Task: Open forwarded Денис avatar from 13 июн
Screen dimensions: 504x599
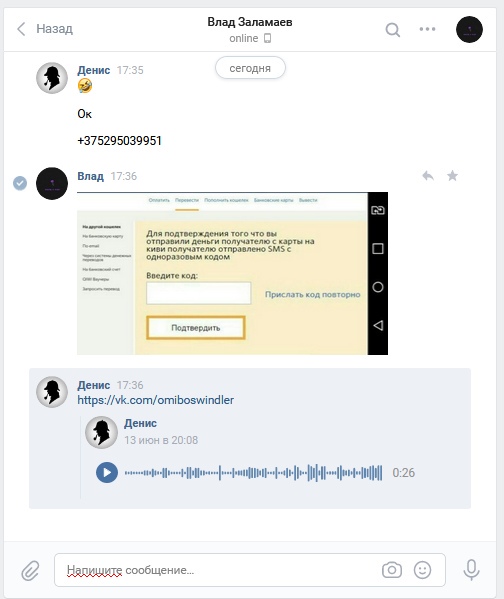Action: (101, 432)
